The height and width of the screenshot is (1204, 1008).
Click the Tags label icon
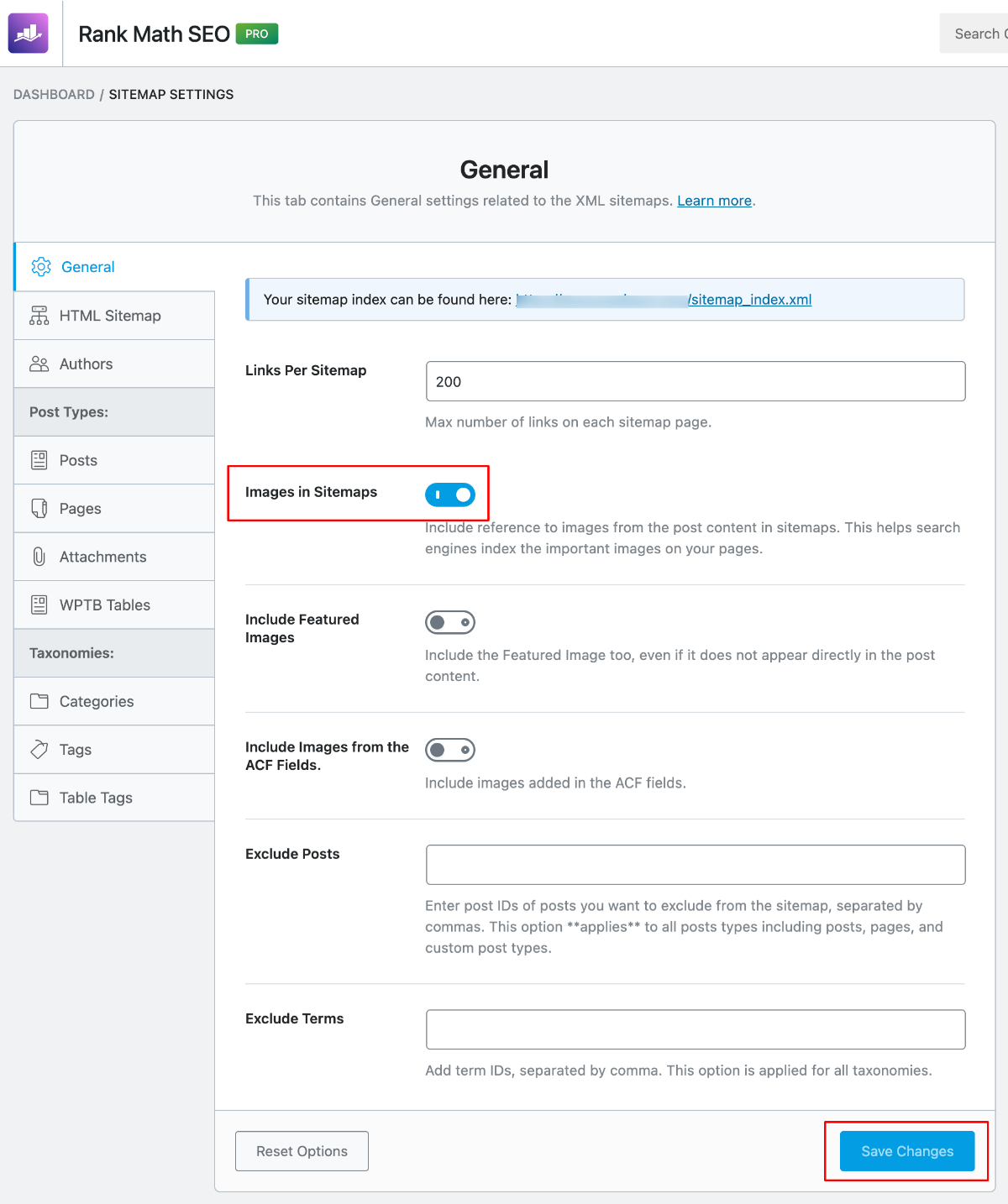click(x=39, y=750)
